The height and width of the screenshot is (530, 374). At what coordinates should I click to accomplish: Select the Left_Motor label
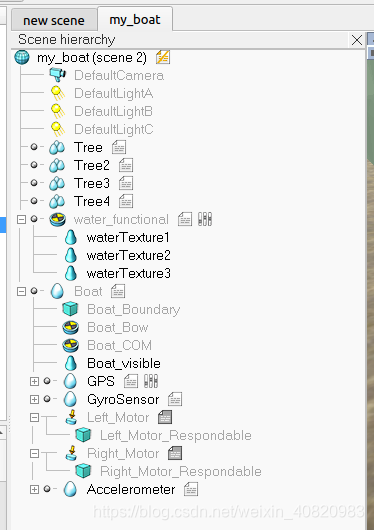[x=118, y=417]
